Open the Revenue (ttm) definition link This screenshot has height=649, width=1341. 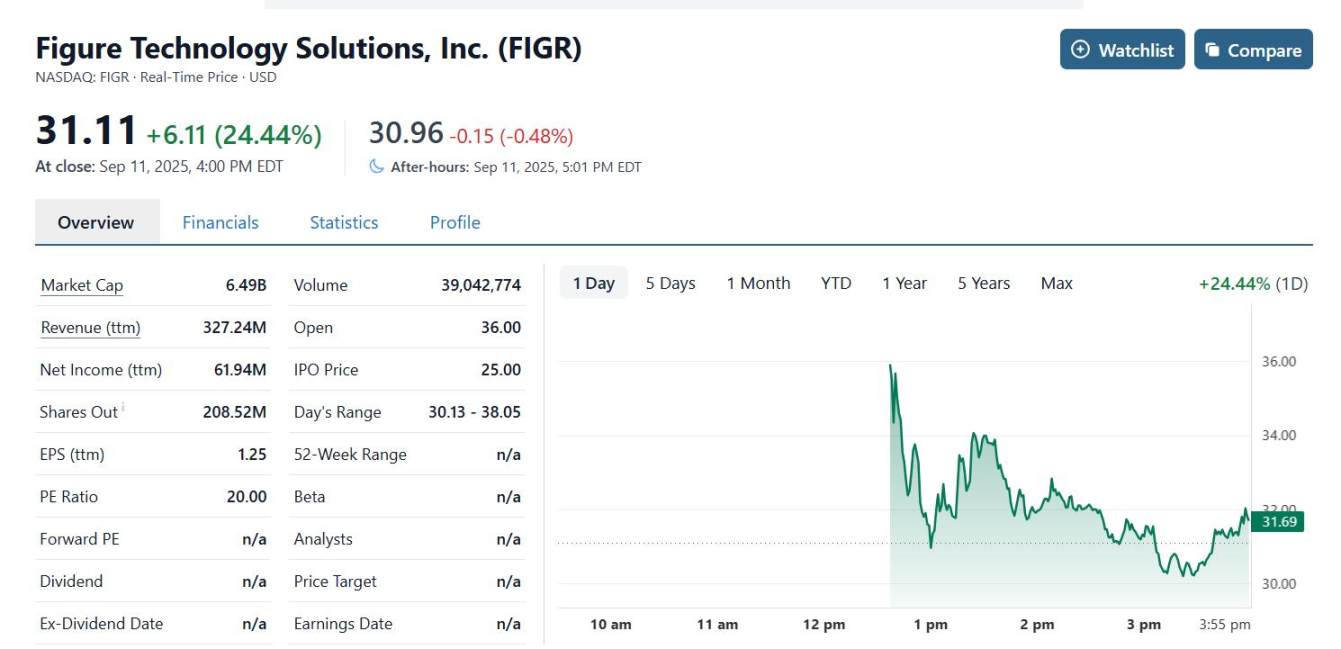pos(90,327)
